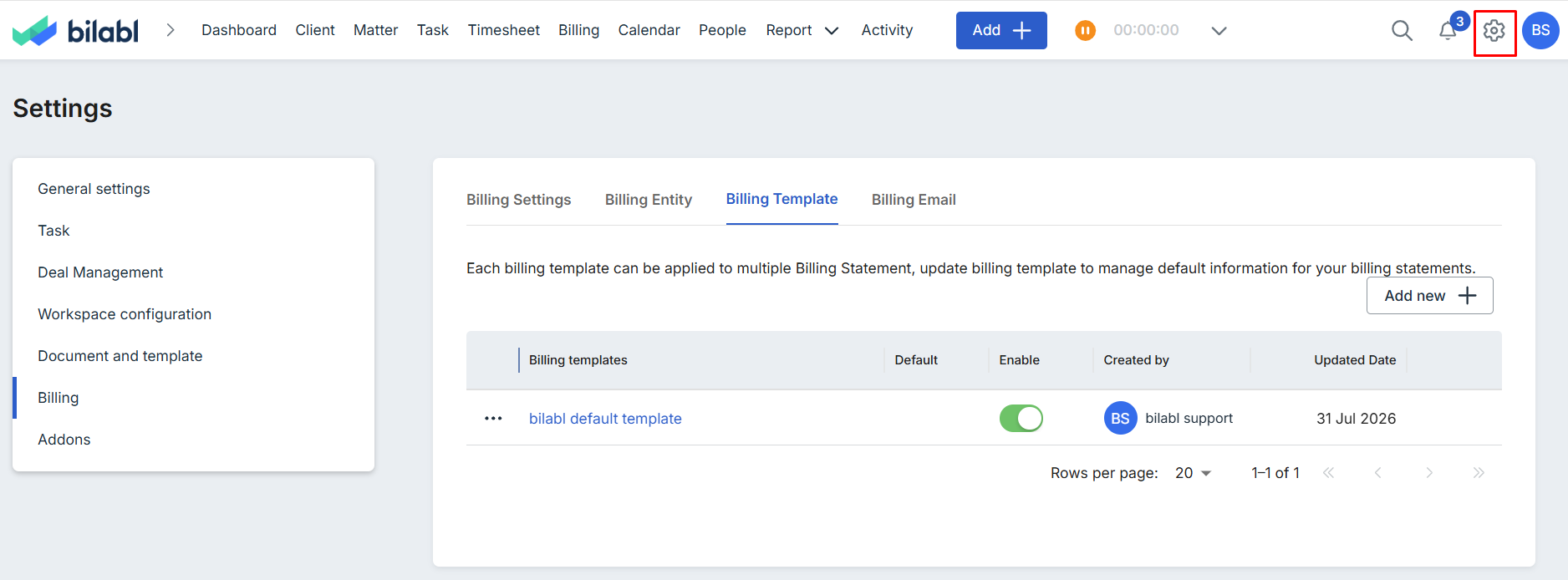Click the 00:00:00 timer display
This screenshot has height=580, width=1568.
[x=1146, y=30]
